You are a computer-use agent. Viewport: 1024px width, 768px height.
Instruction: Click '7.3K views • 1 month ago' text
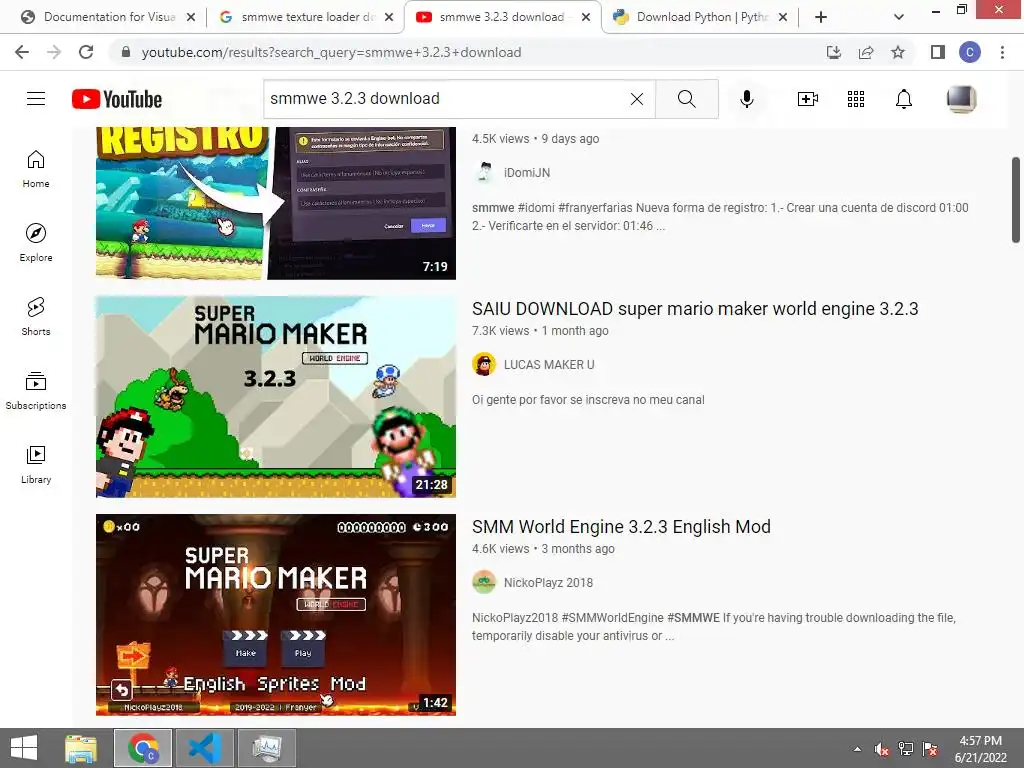540,331
